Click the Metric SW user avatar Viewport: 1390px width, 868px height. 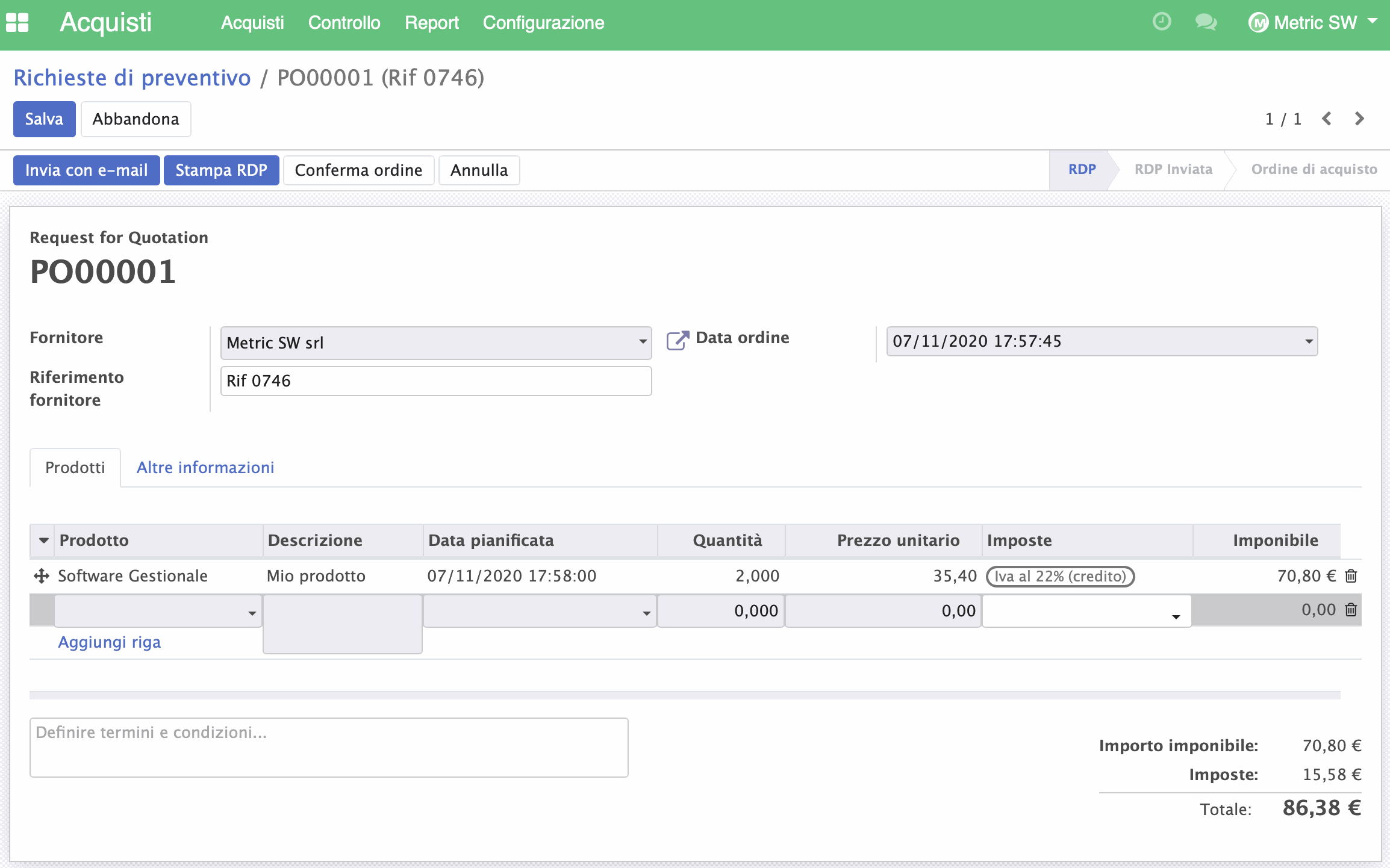(x=1258, y=23)
